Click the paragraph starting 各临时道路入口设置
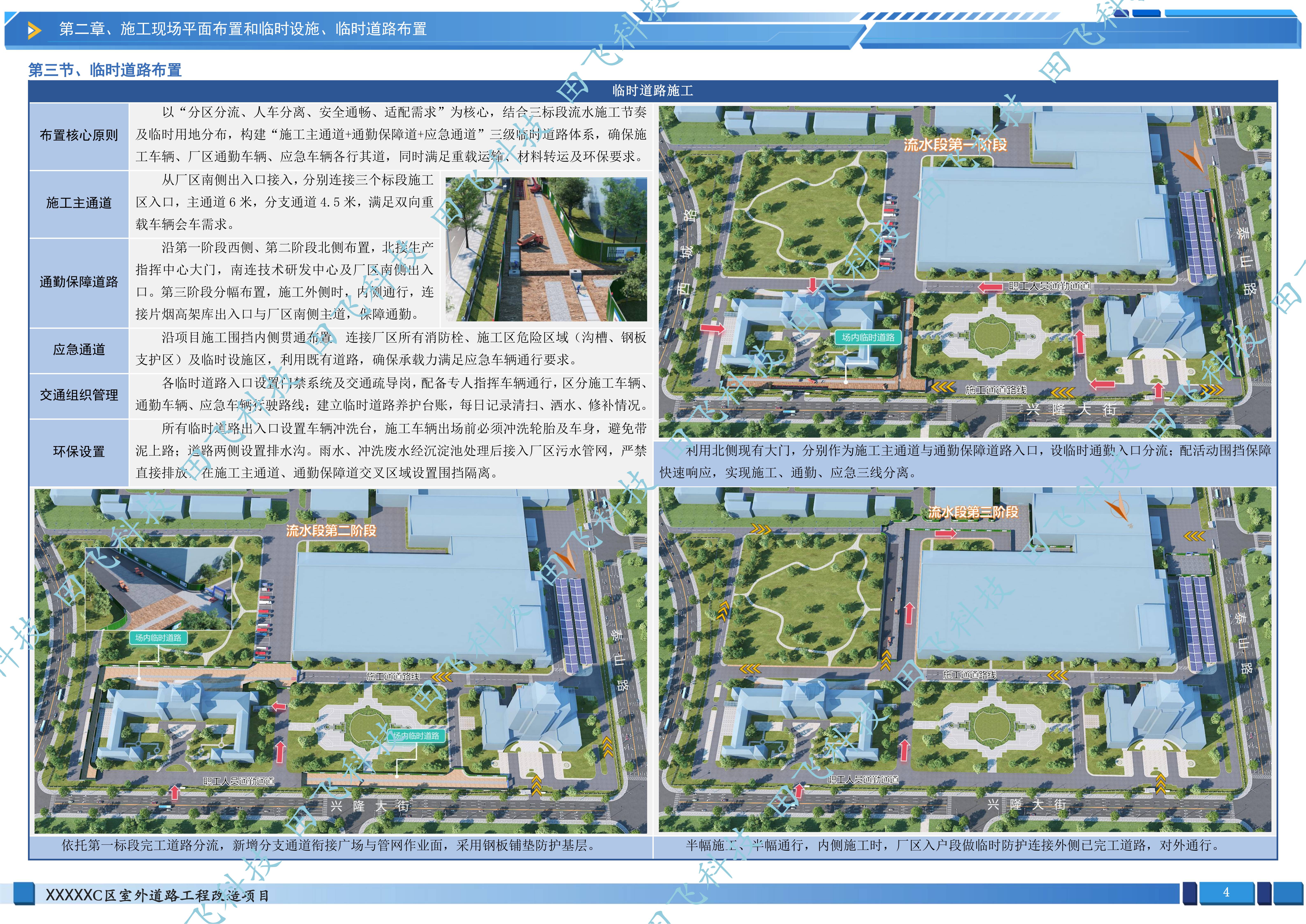The image size is (1306, 924). [x=391, y=394]
